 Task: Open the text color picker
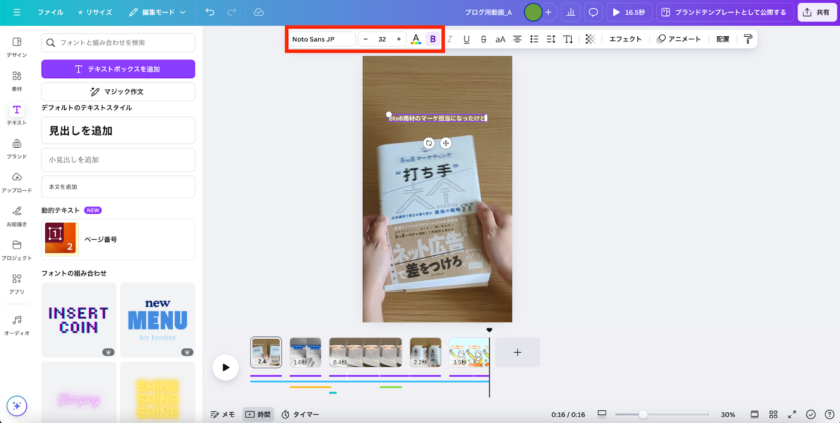pos(416,39)
